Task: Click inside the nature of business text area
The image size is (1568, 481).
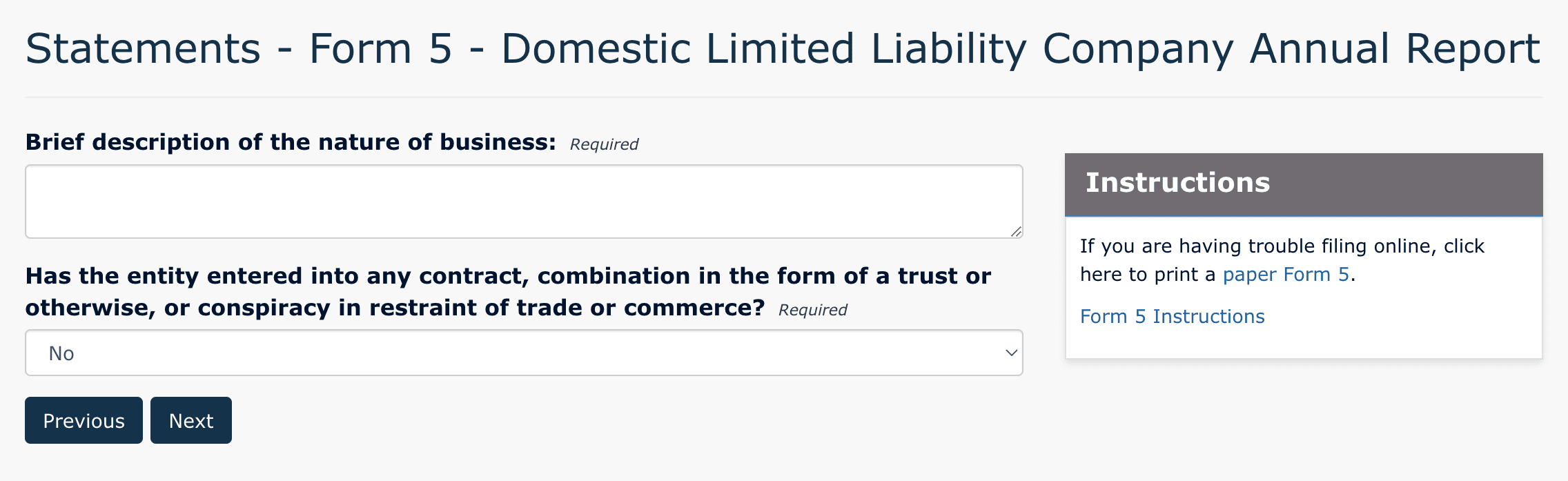Action: (525, 201)
